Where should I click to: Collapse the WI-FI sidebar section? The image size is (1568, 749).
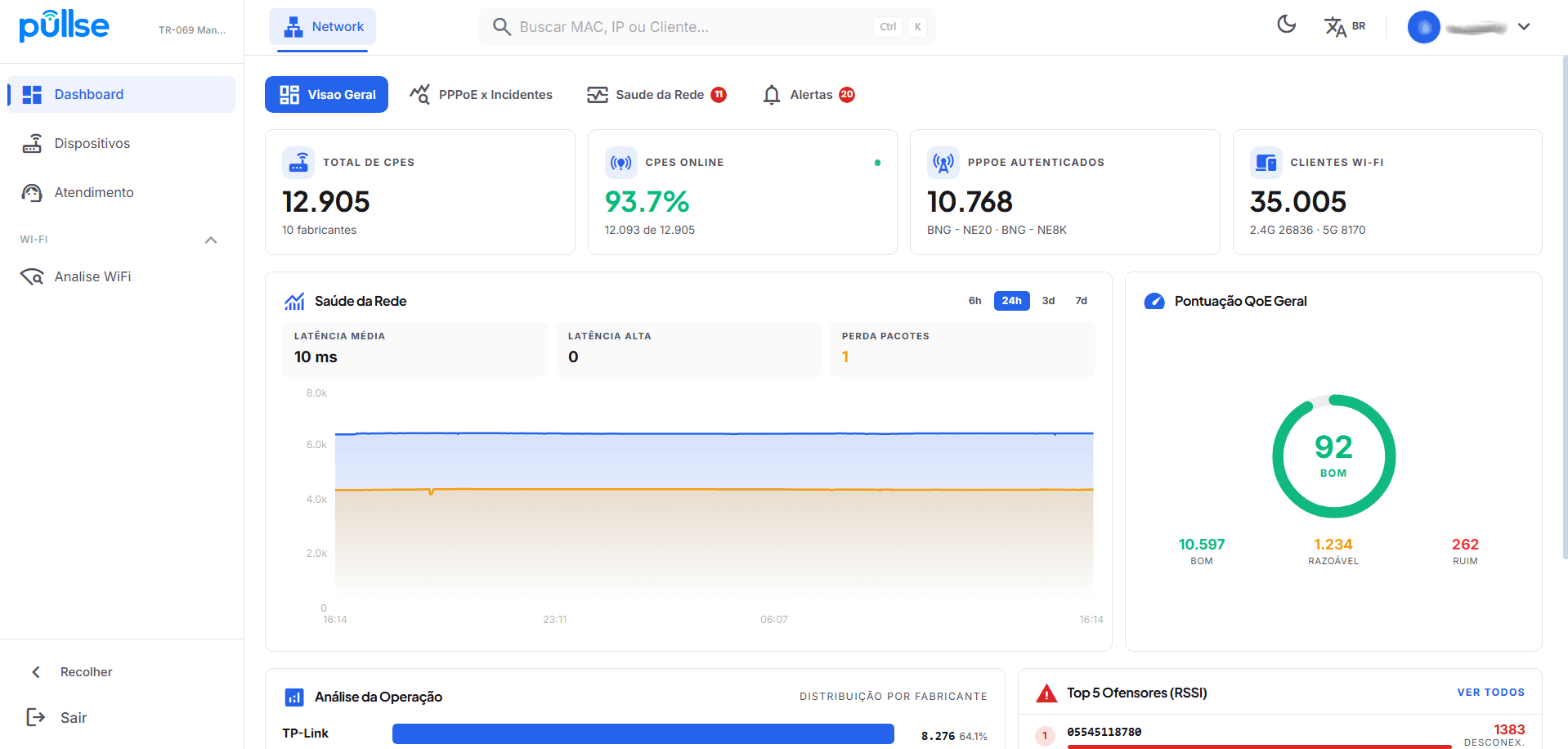coord(211,240)
